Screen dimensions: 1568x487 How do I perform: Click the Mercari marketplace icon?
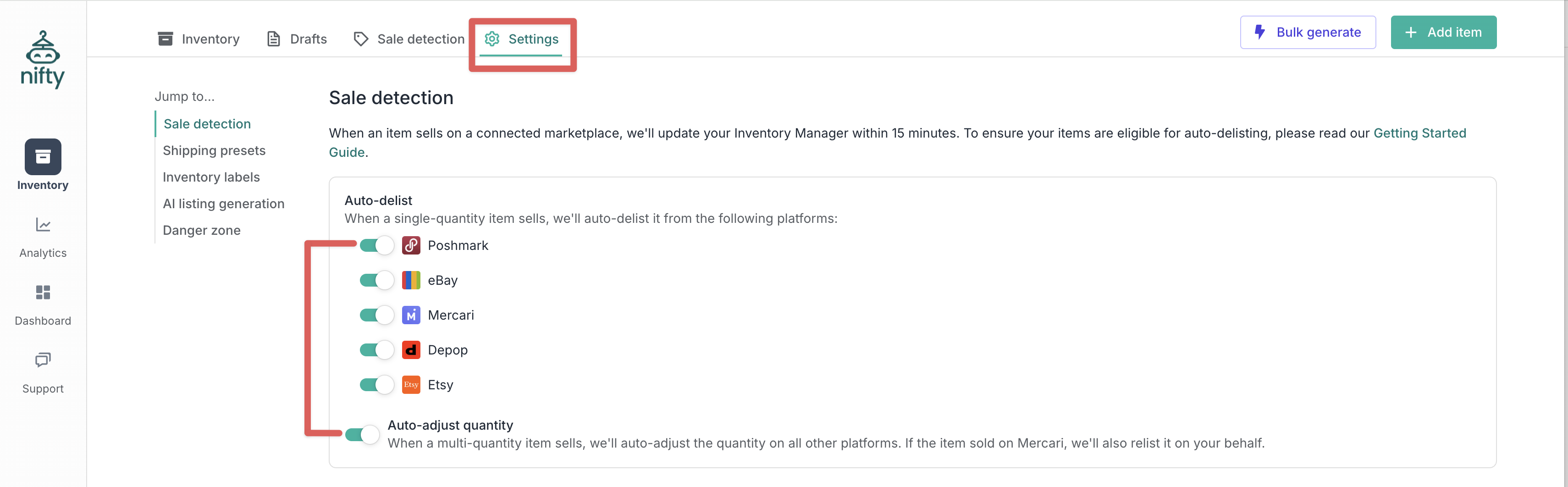411,315
